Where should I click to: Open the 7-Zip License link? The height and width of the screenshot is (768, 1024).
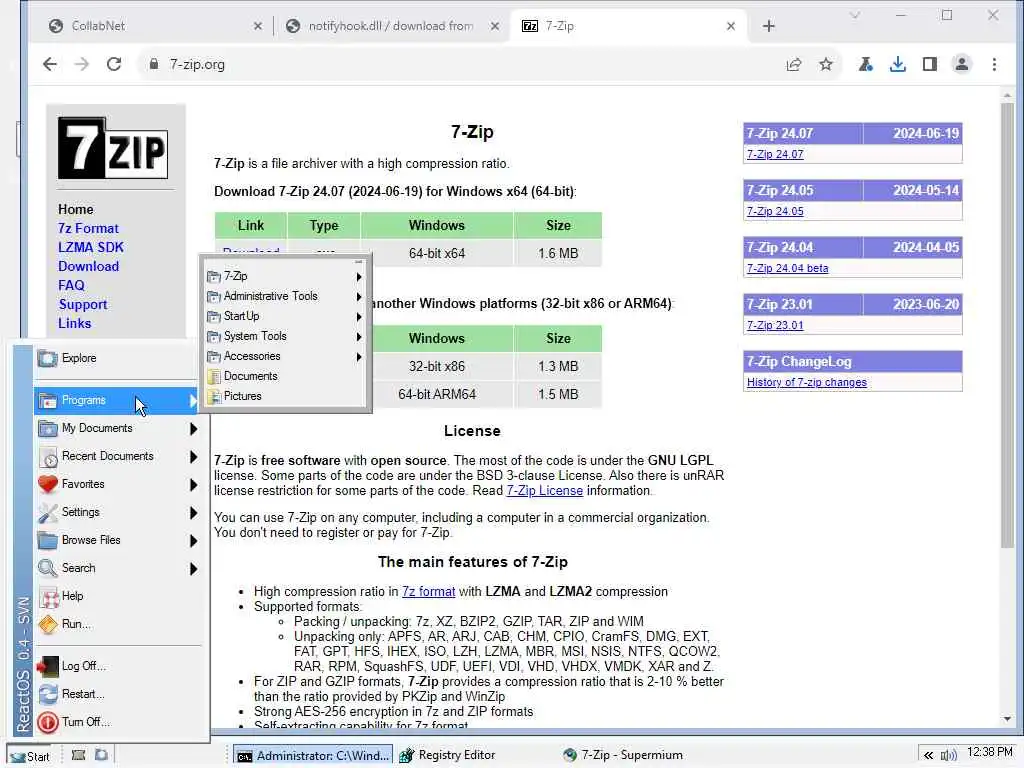(x=544, y=490)
